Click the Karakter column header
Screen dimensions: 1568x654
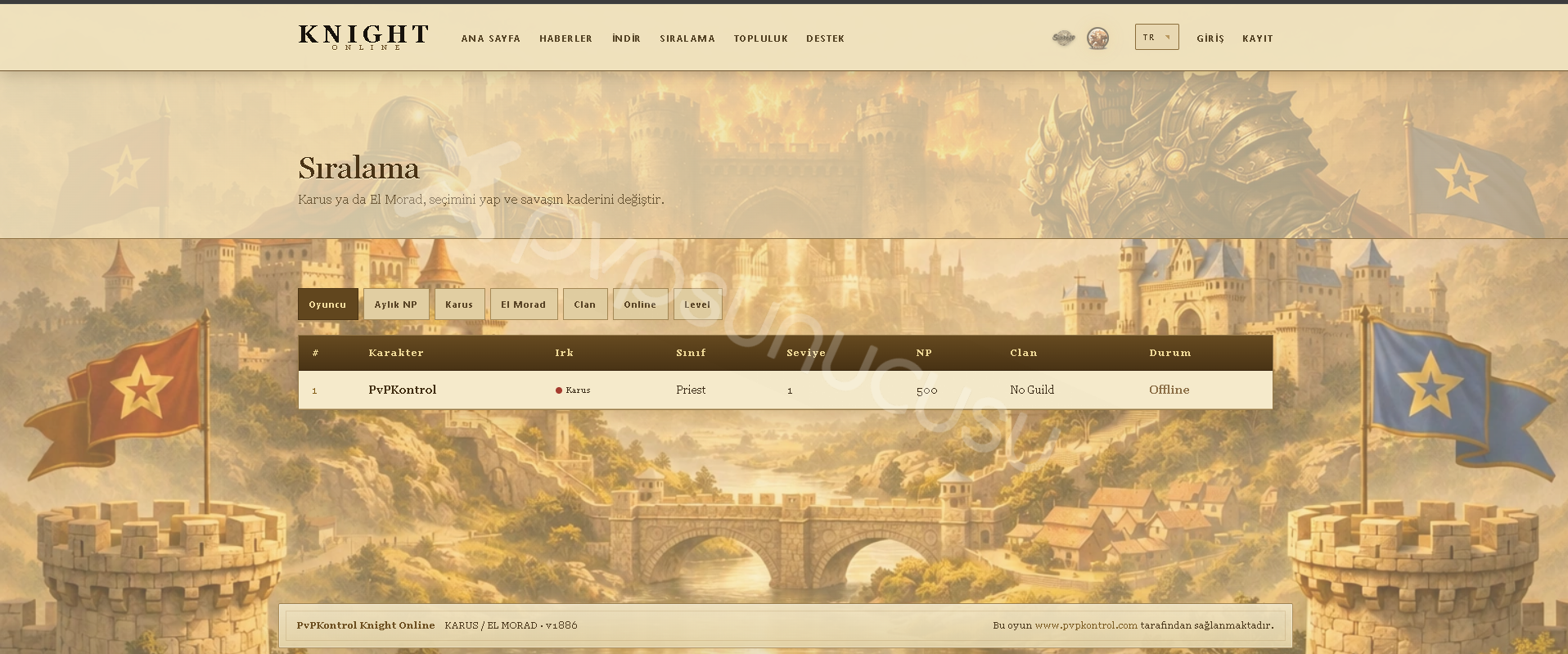[x=396, y=353]
